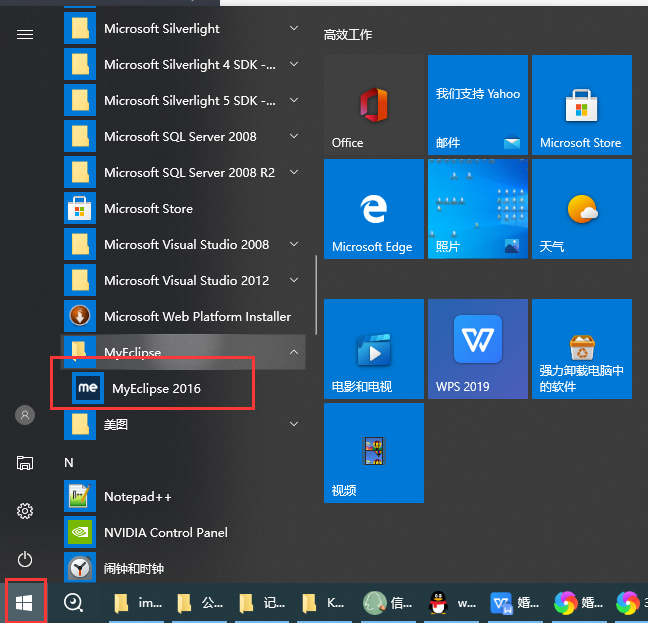Open the 天气 weather tile

[582, 209]
